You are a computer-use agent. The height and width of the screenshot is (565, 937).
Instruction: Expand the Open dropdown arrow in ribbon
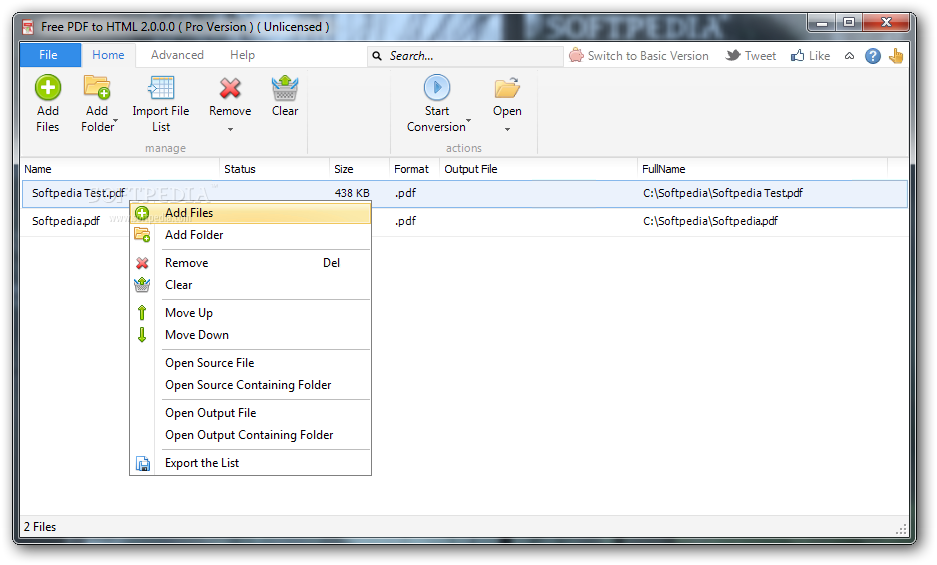pos(507,129)
